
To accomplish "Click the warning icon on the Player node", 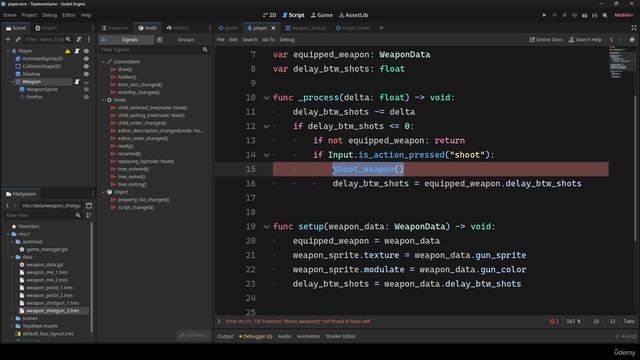I will click(x=68, y=51).
